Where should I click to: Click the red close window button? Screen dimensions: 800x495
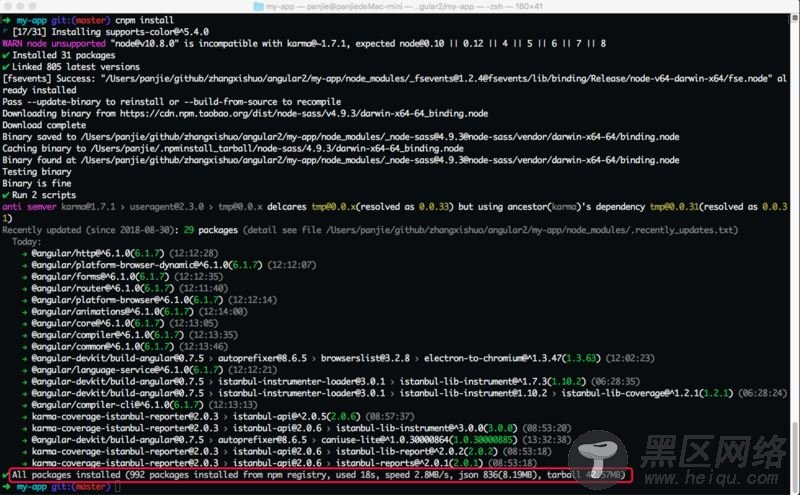point(9,6)
